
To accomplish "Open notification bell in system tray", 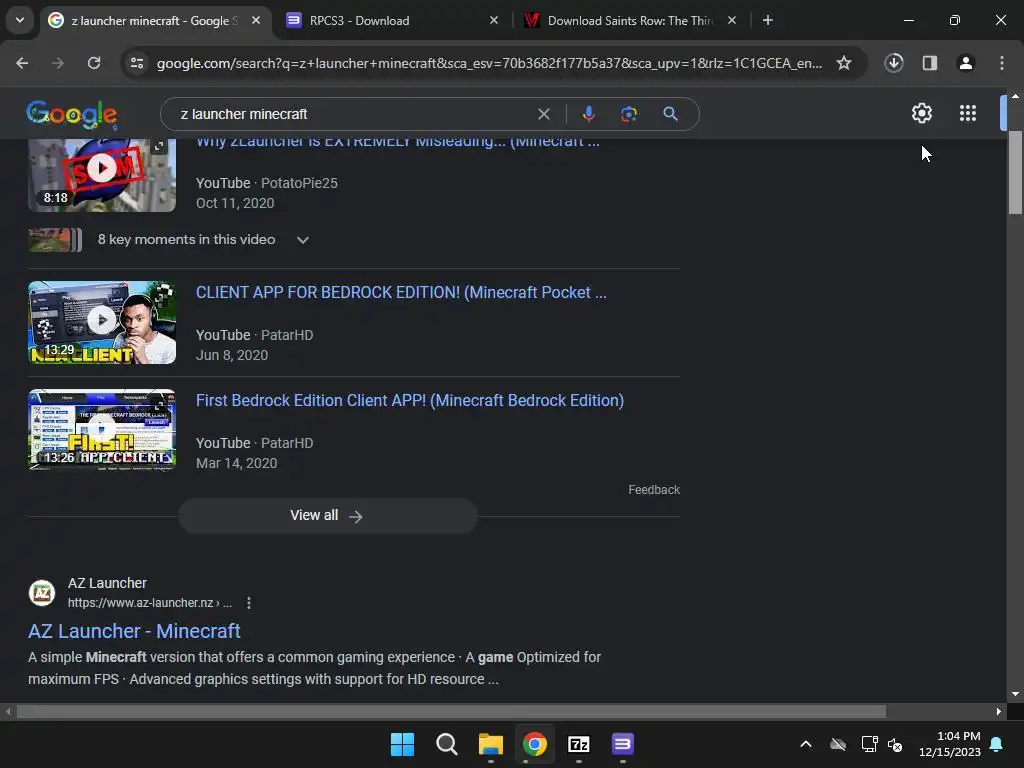I will coord(997,744).
